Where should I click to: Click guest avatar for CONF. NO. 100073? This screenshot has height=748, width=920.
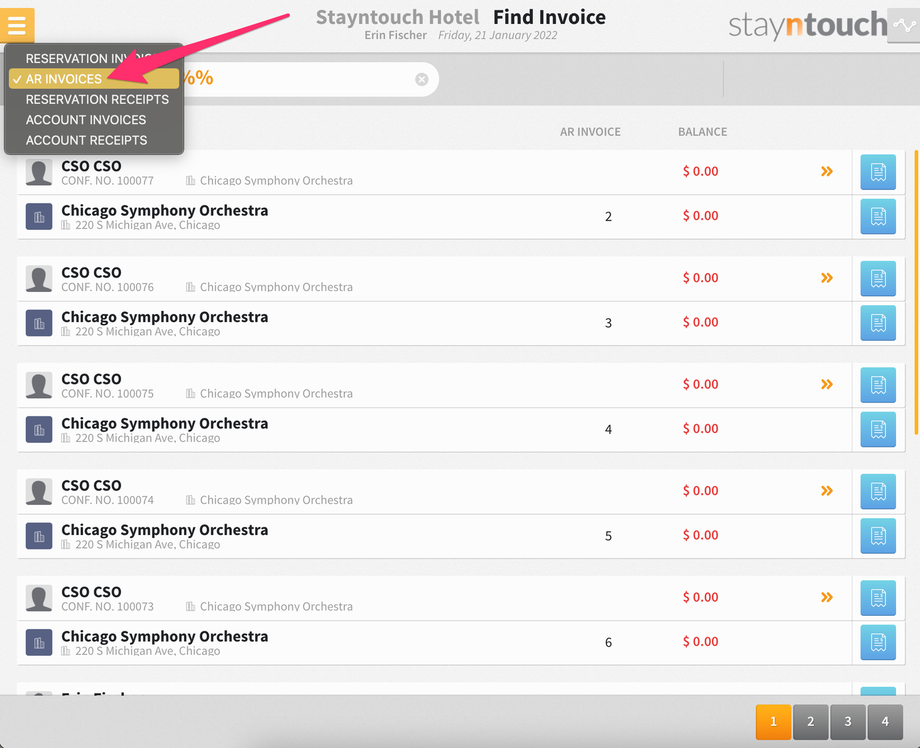click(x=39, y=598)
